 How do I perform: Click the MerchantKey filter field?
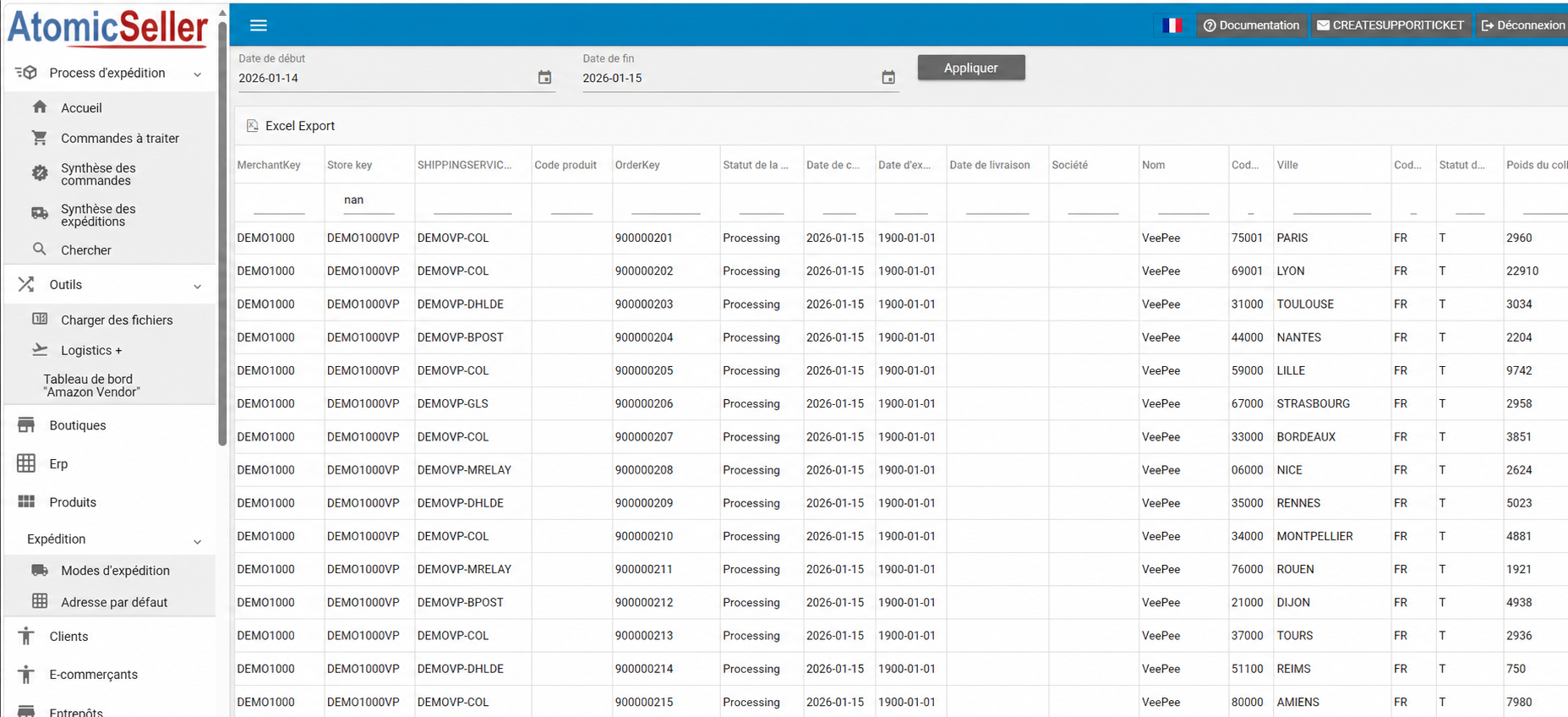point(279,203)
